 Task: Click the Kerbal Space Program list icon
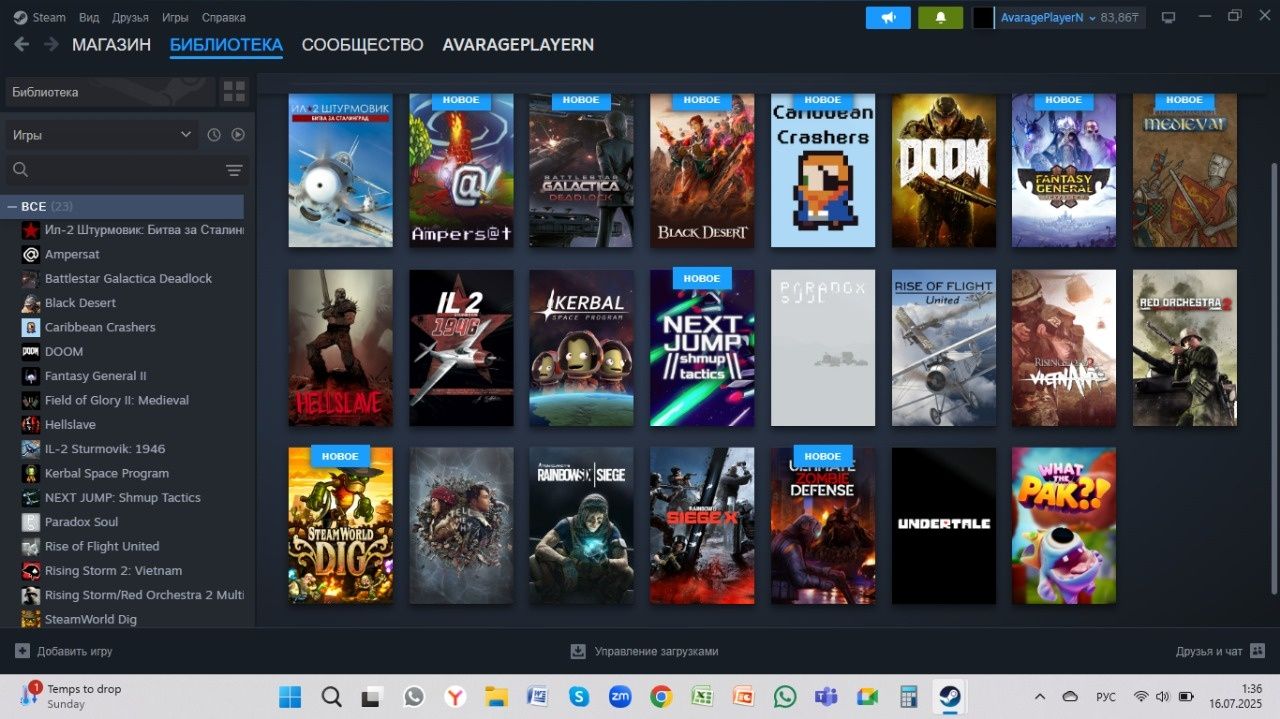click(x=30, y=473)
